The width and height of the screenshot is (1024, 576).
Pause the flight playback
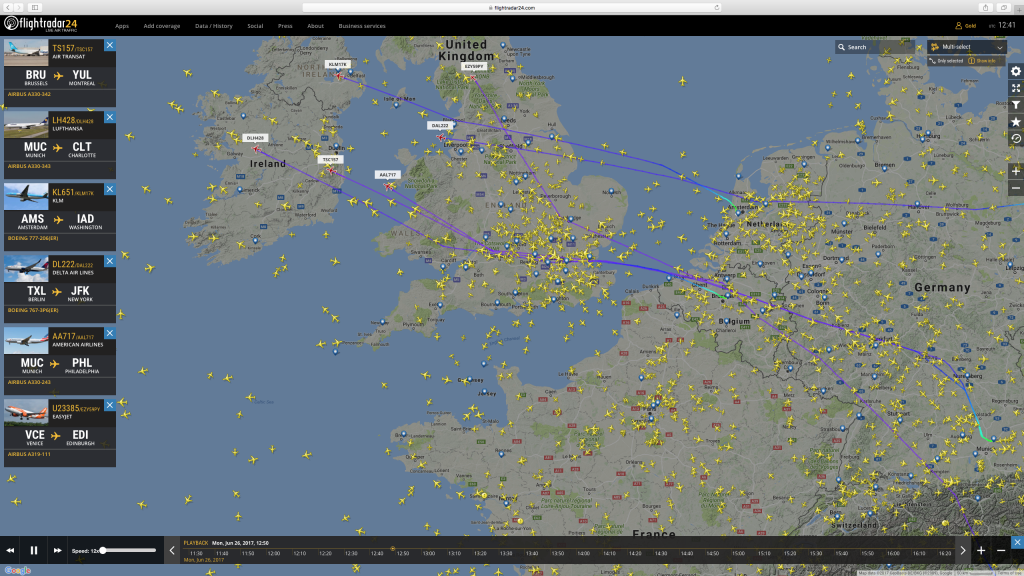click(x=34, y=551)
